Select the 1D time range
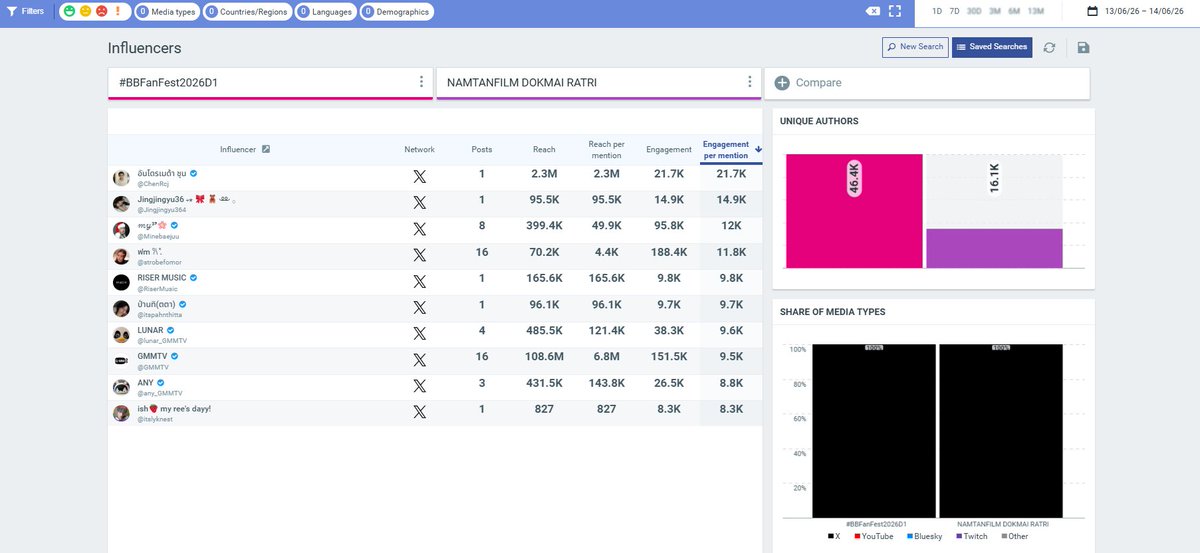Image resolution: width=1200 pixels, height=553 pixels. point(937,11)
